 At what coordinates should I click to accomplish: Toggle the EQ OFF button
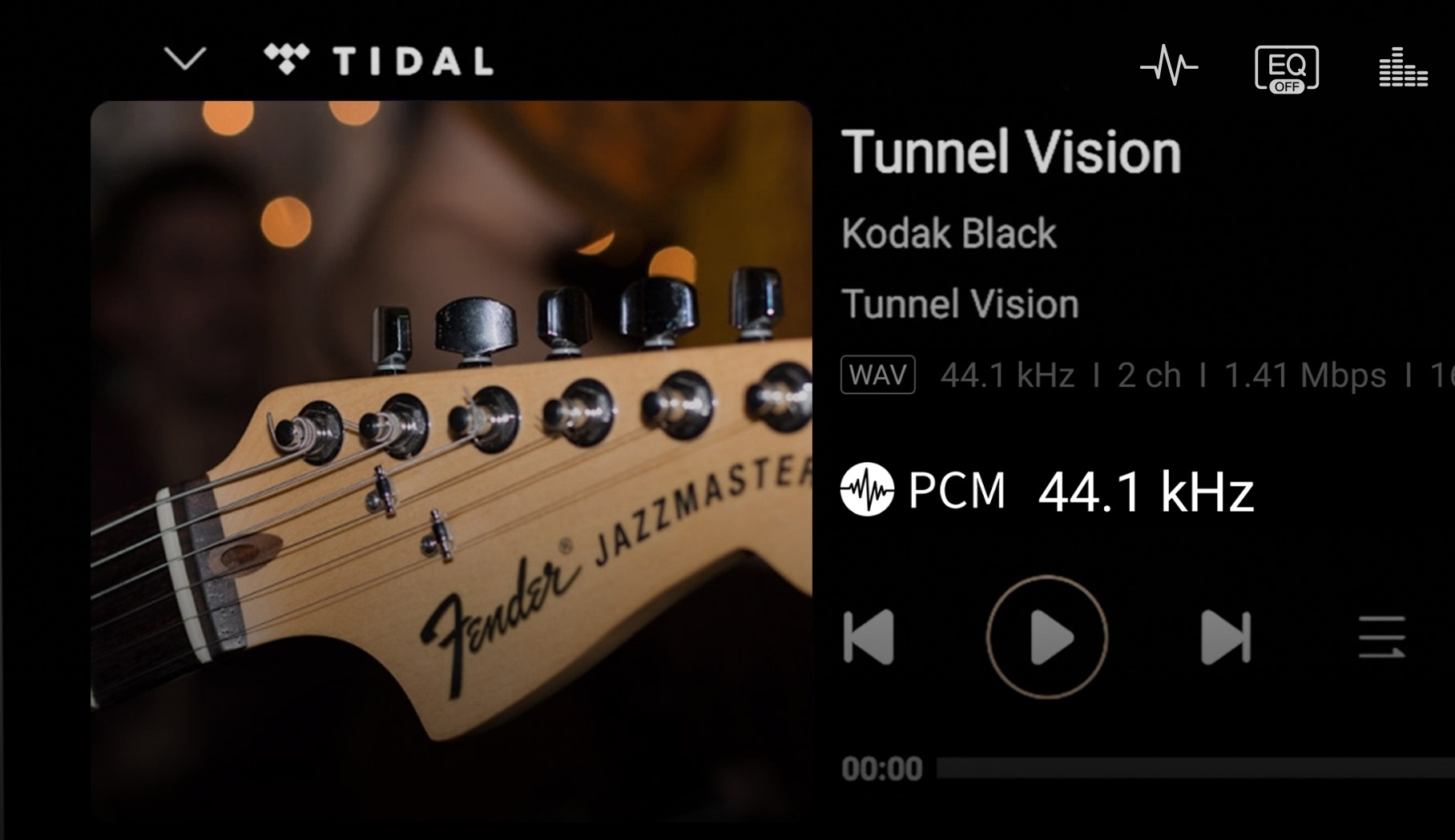click(x=1287, y=69)
